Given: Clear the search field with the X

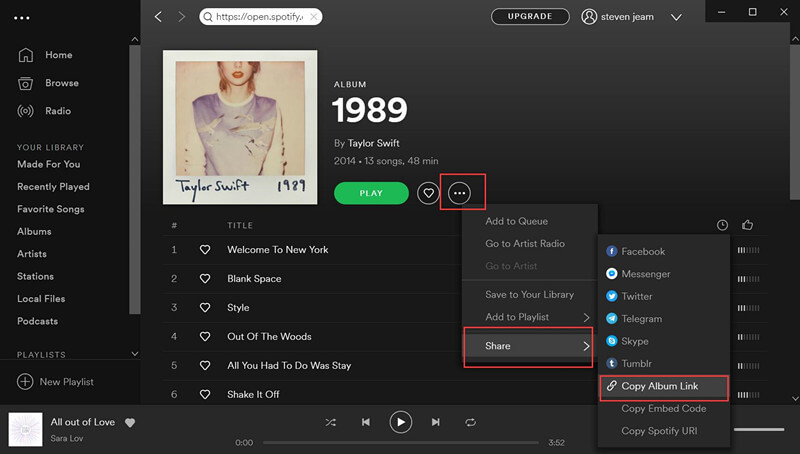Looking at the screenshot, I should (314, 17).
